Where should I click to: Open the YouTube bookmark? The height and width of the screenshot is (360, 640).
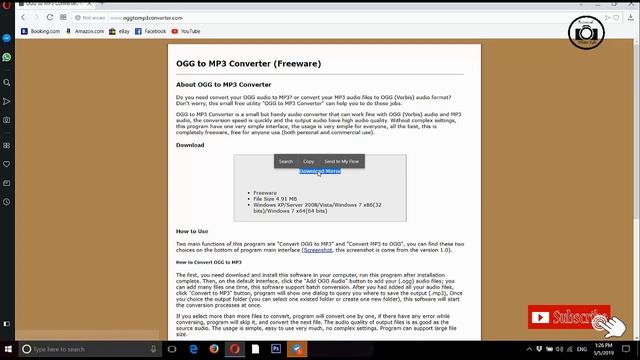coord(186,31)
